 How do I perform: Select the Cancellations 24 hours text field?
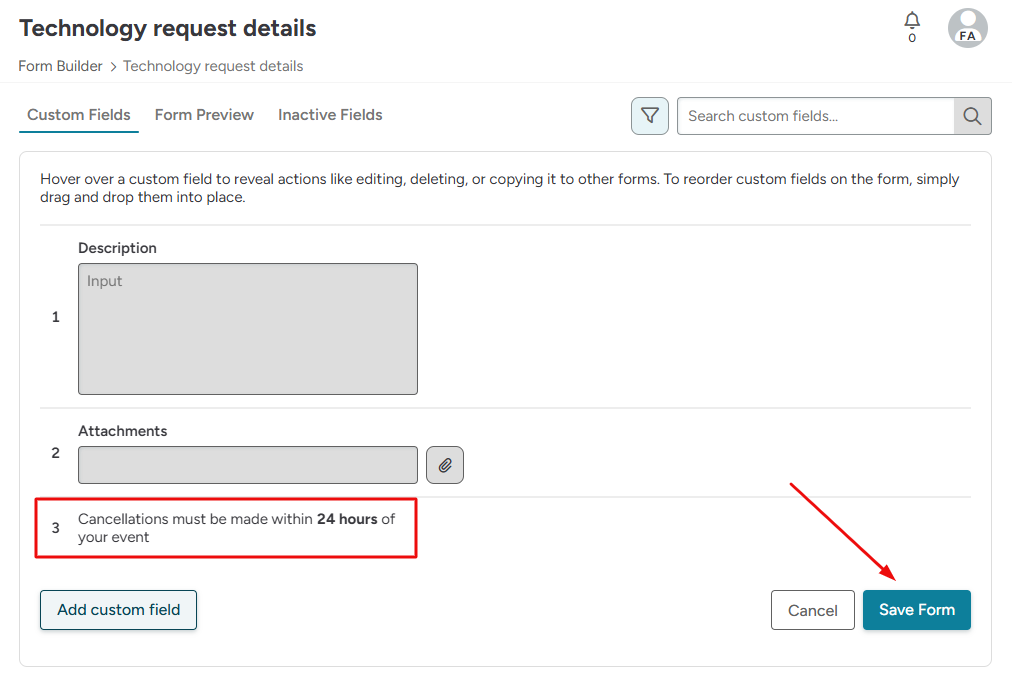click(x=237, y=528)
